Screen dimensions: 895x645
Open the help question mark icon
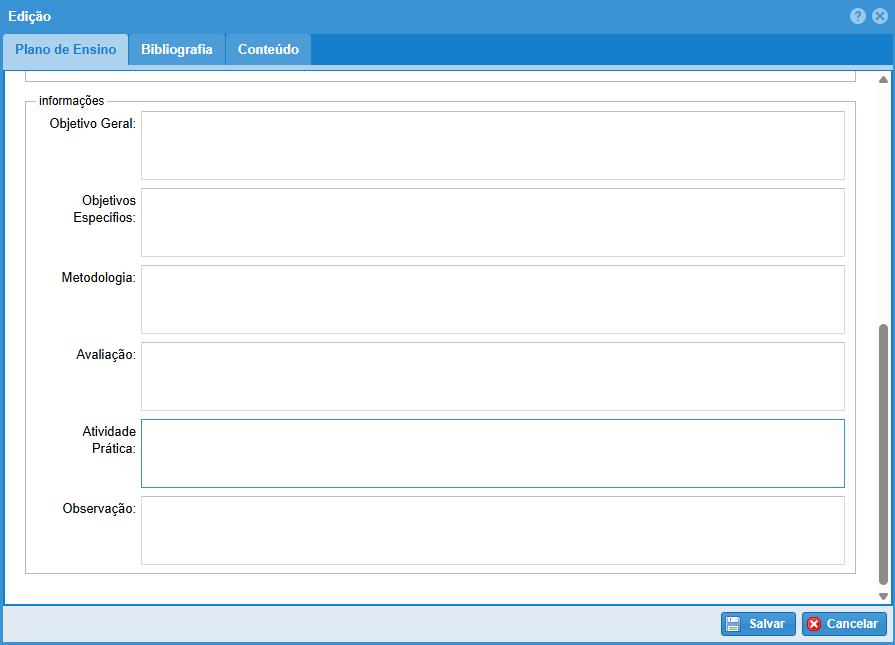[x=858, y=17]
